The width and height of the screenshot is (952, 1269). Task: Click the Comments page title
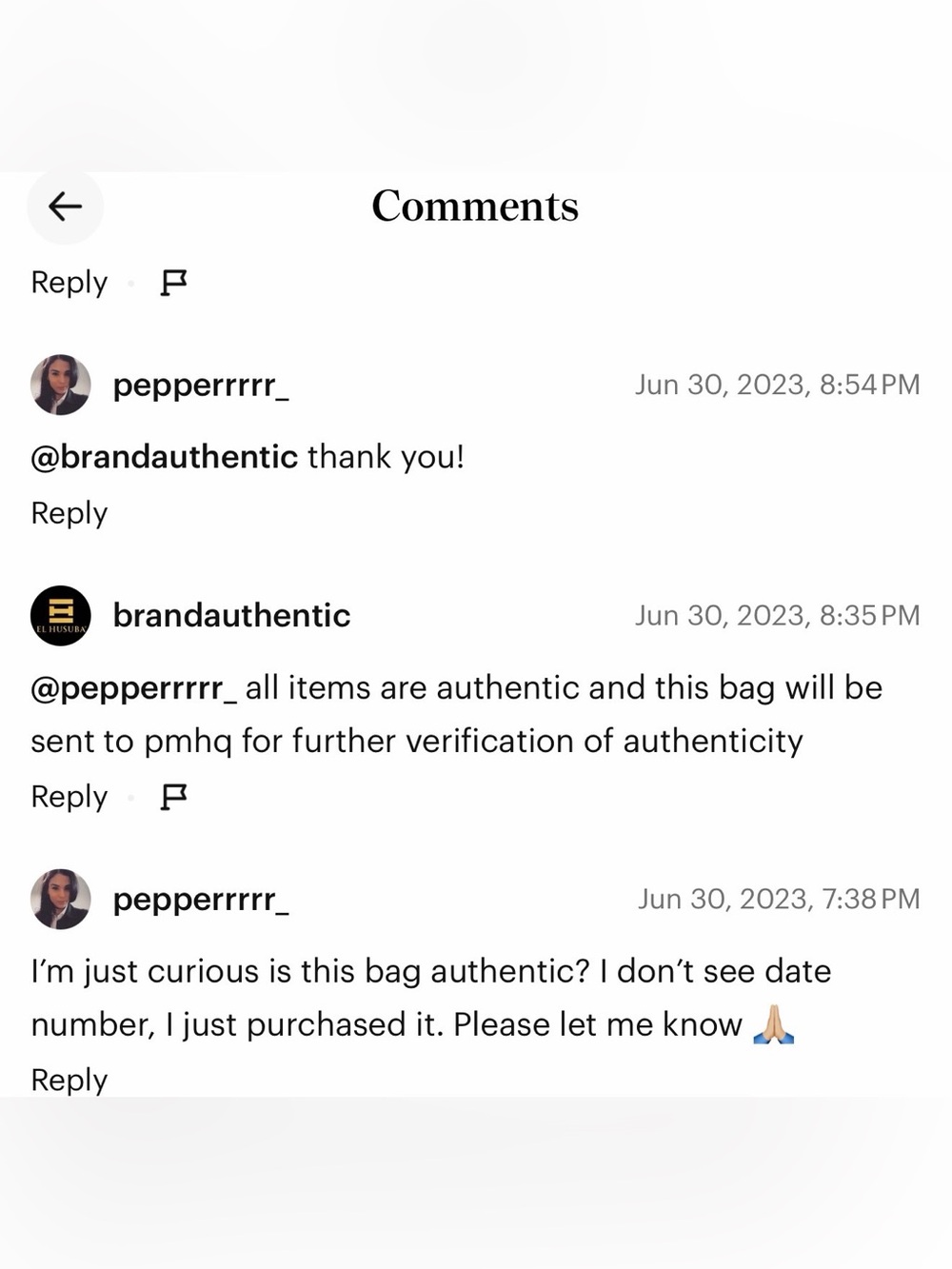coord(475,207)
